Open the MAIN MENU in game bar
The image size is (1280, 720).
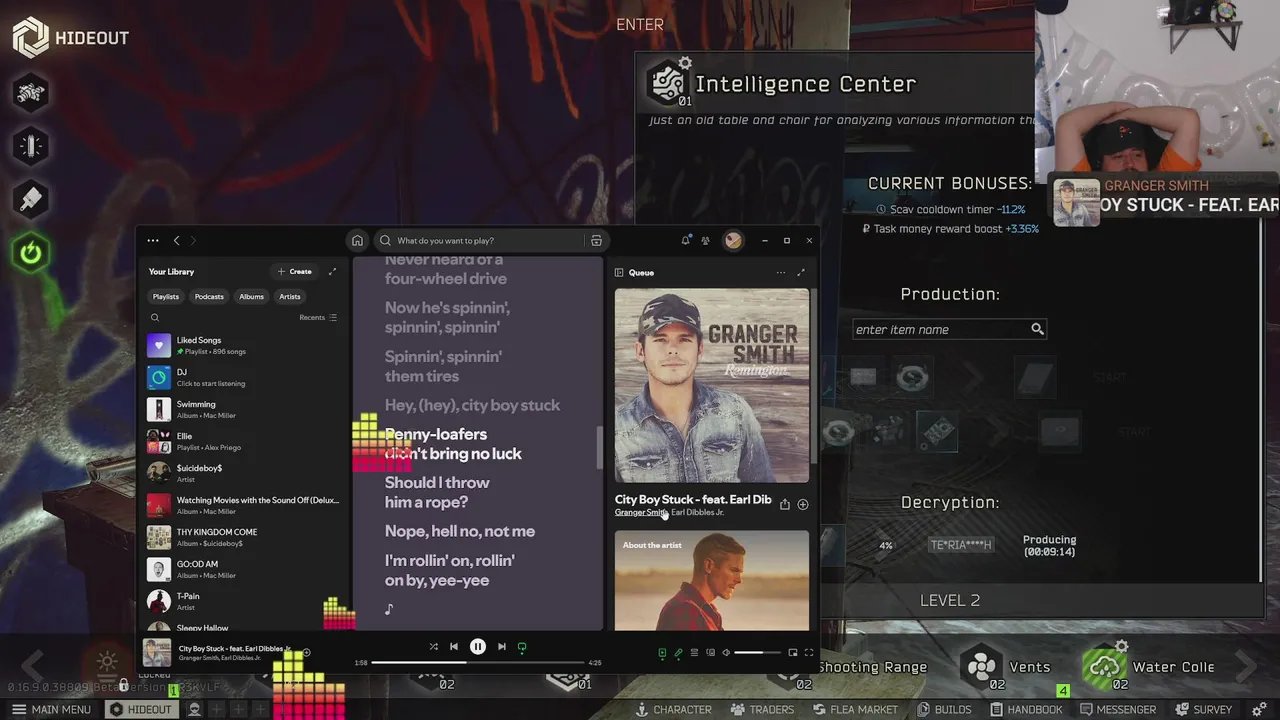(50, 709)
